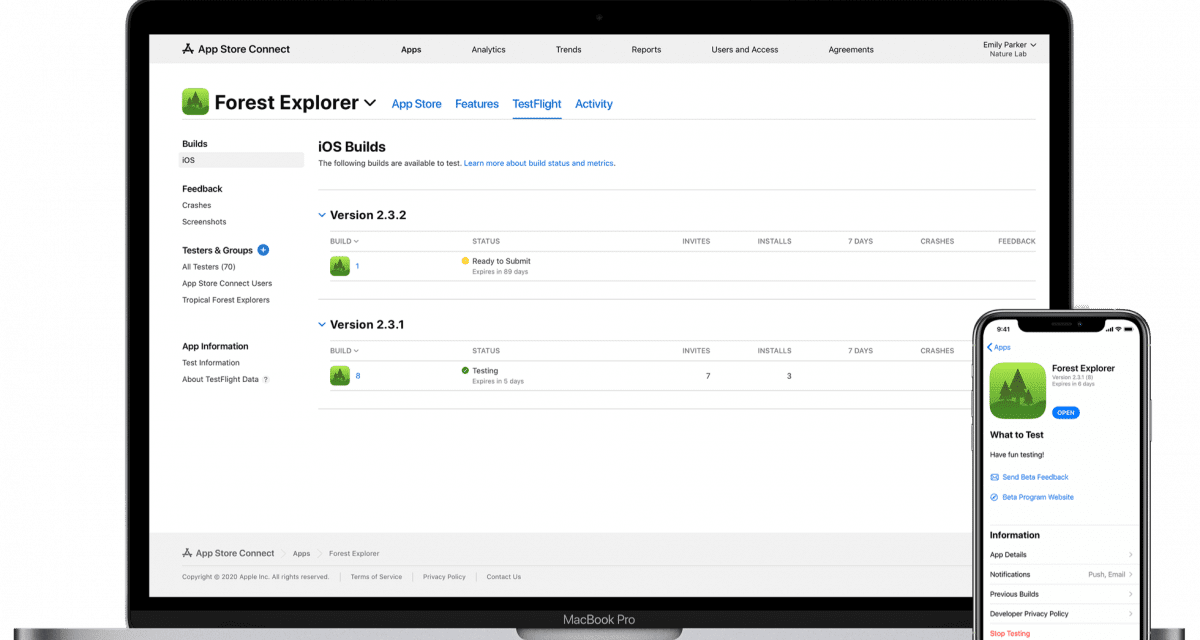Image resolution: width=1200 pixels, height=640 pixels.
Task: Tap the Beta Program Website compass icon
Action: [994, 497]
